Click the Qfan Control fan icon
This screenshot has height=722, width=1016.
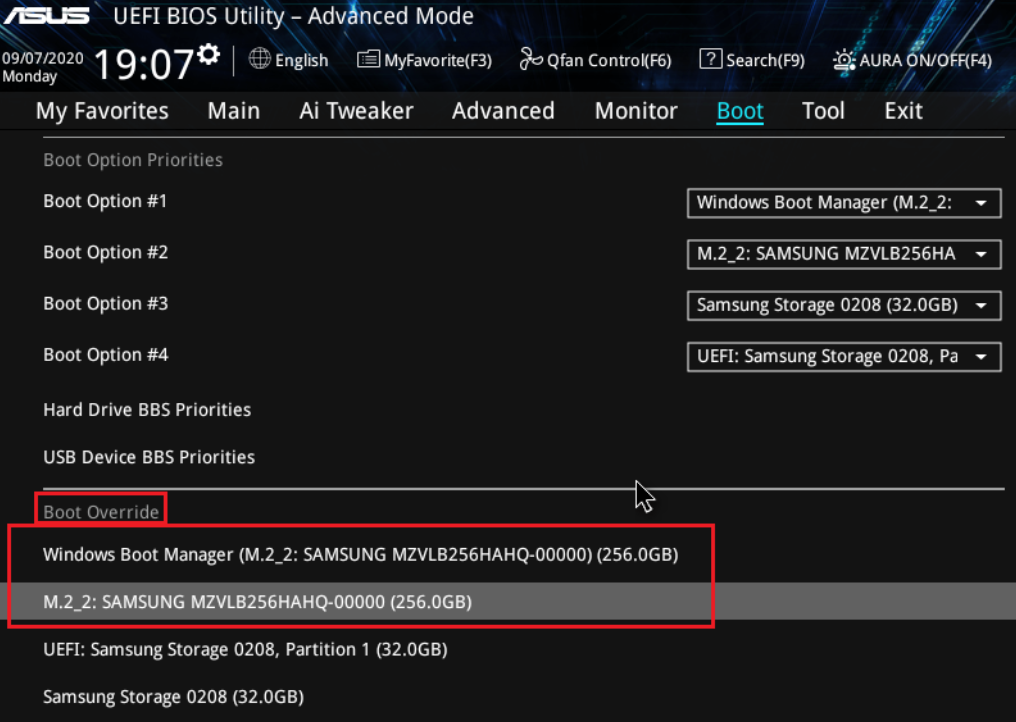tap(531, 60)
